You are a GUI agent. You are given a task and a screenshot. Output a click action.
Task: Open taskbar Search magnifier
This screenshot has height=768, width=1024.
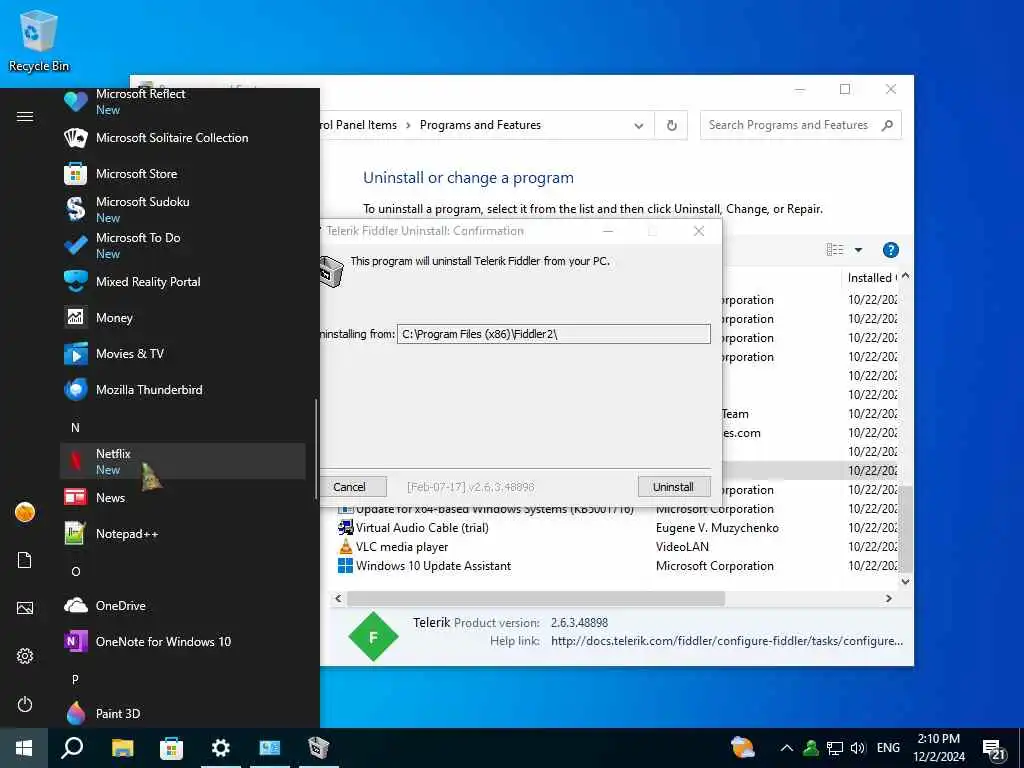pos(72,748)
